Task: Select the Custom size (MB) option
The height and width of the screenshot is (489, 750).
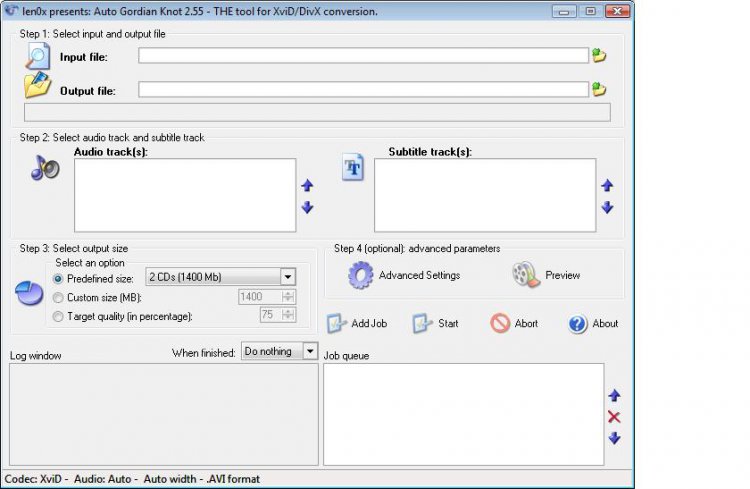Action: [x=58, y=298]
